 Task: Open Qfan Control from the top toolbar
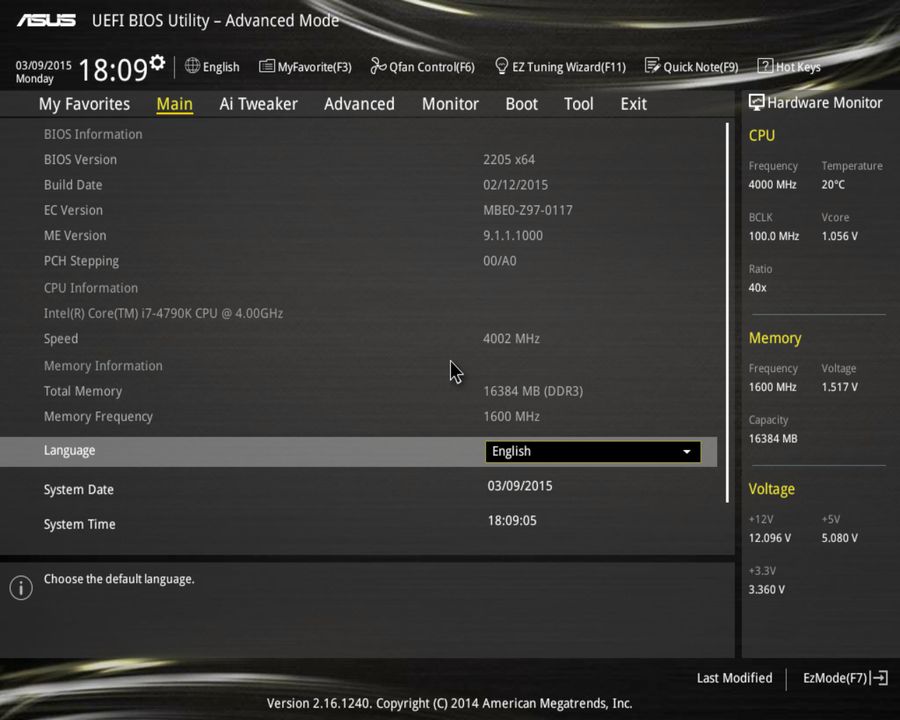click(422, 66)
